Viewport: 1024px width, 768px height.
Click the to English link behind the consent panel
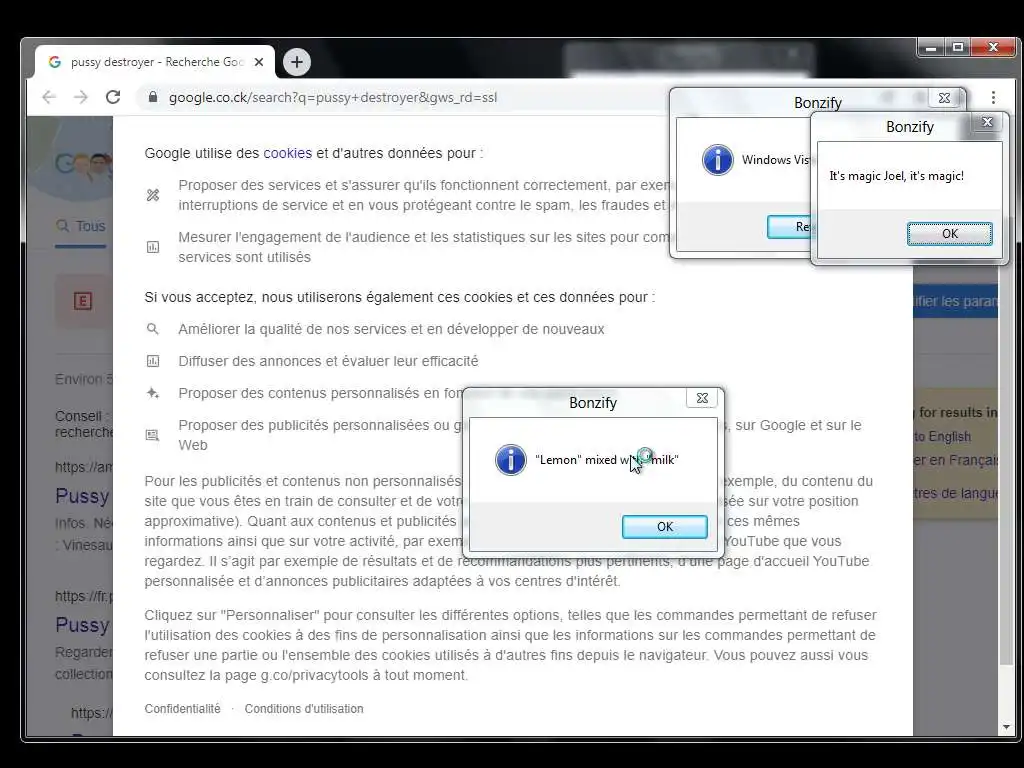coord(942,436)
